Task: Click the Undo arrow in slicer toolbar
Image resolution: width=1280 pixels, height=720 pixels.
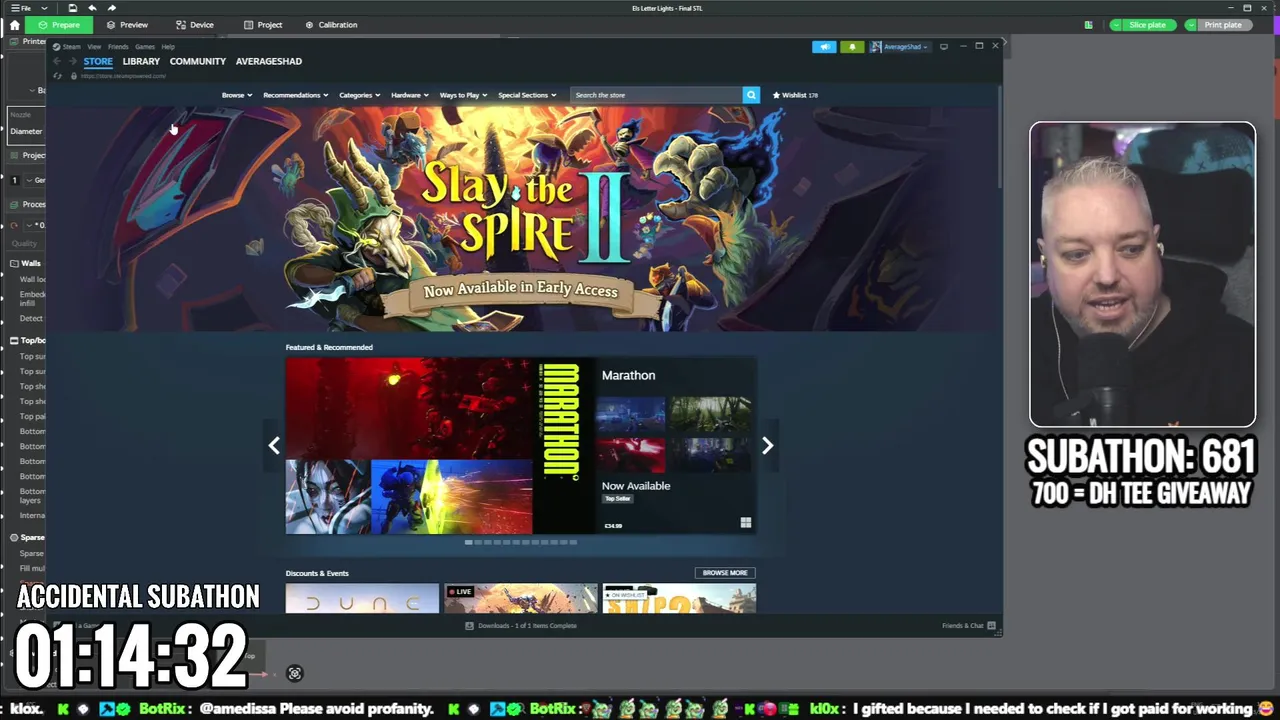Action: point(92,8)
